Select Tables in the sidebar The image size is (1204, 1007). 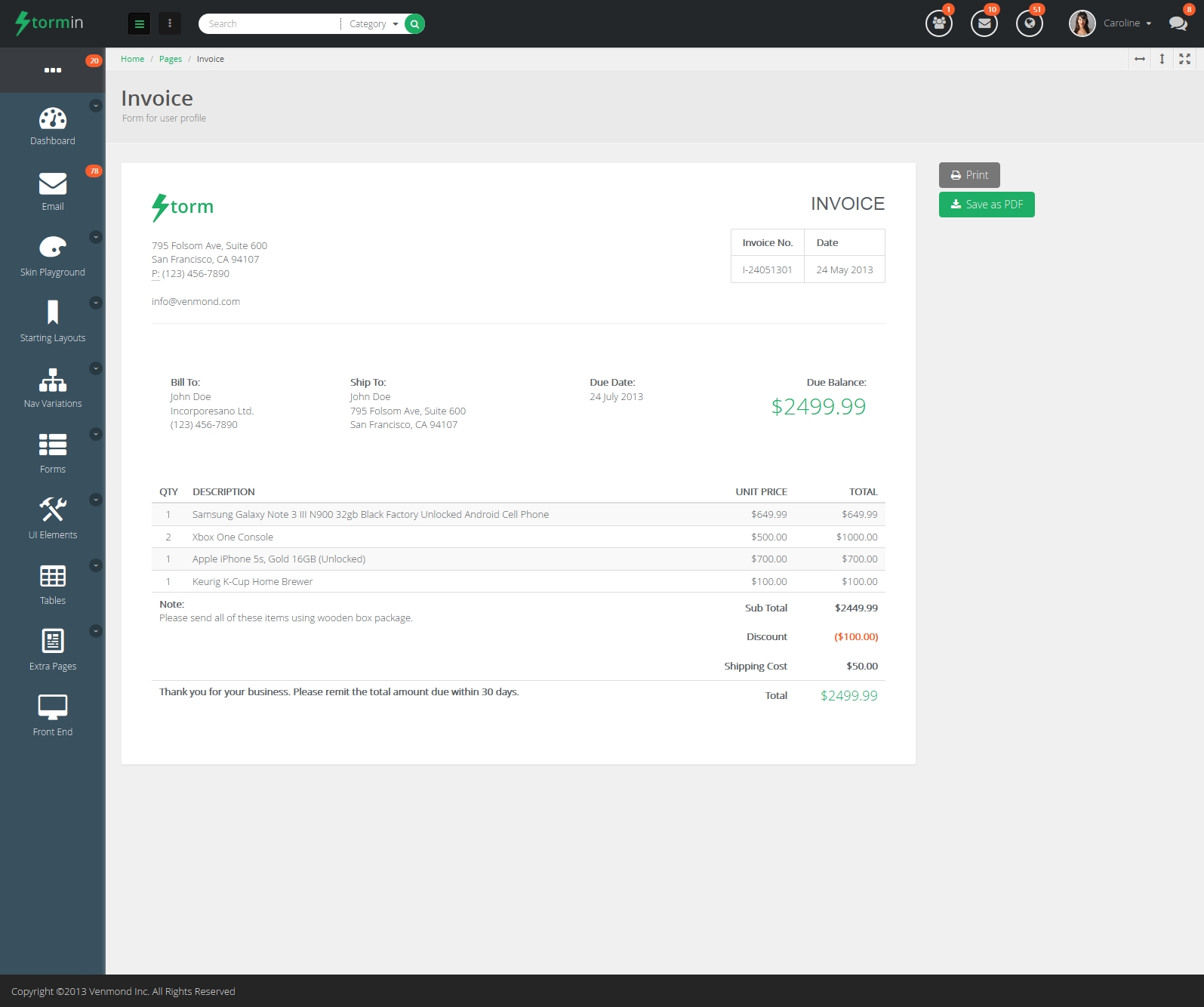pyautogui.click(x=53, y=585)
